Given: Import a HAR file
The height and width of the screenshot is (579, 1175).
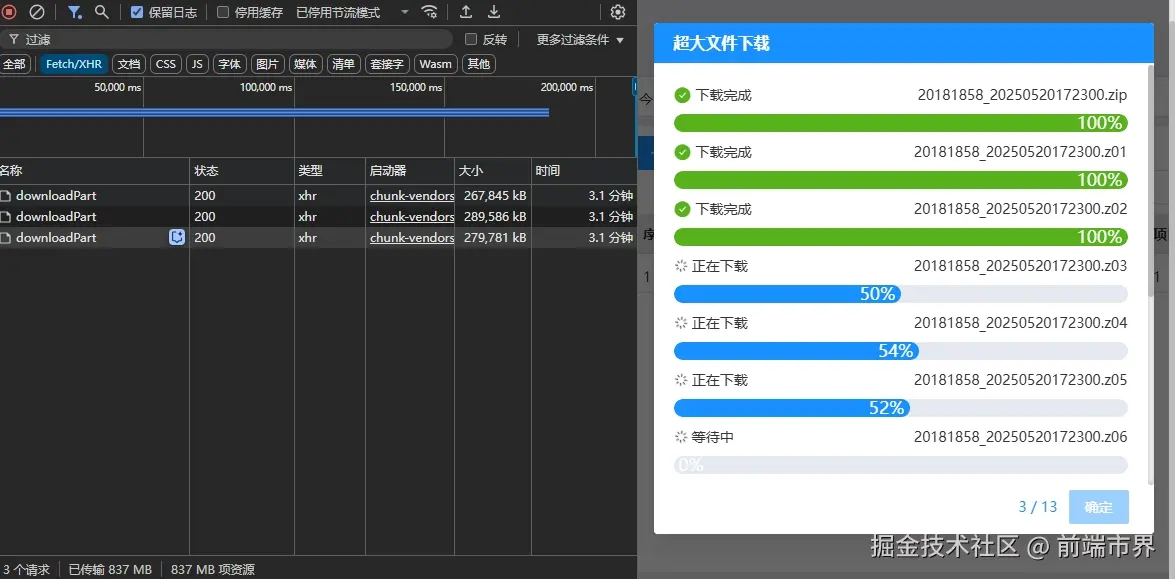Looking at the screenshot, I should tap(466, 13).
